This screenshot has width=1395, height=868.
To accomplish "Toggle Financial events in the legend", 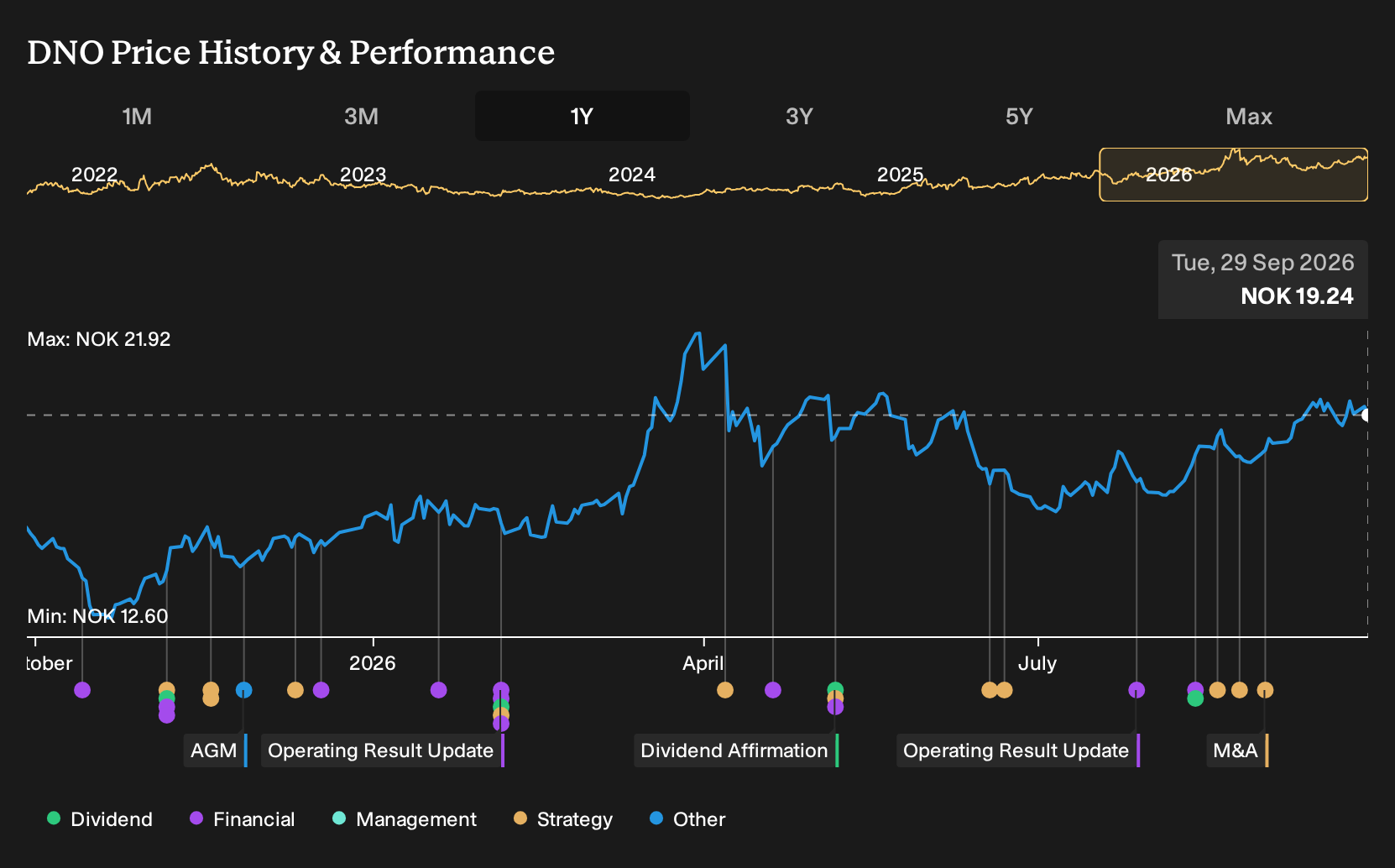I will [242, 819].
